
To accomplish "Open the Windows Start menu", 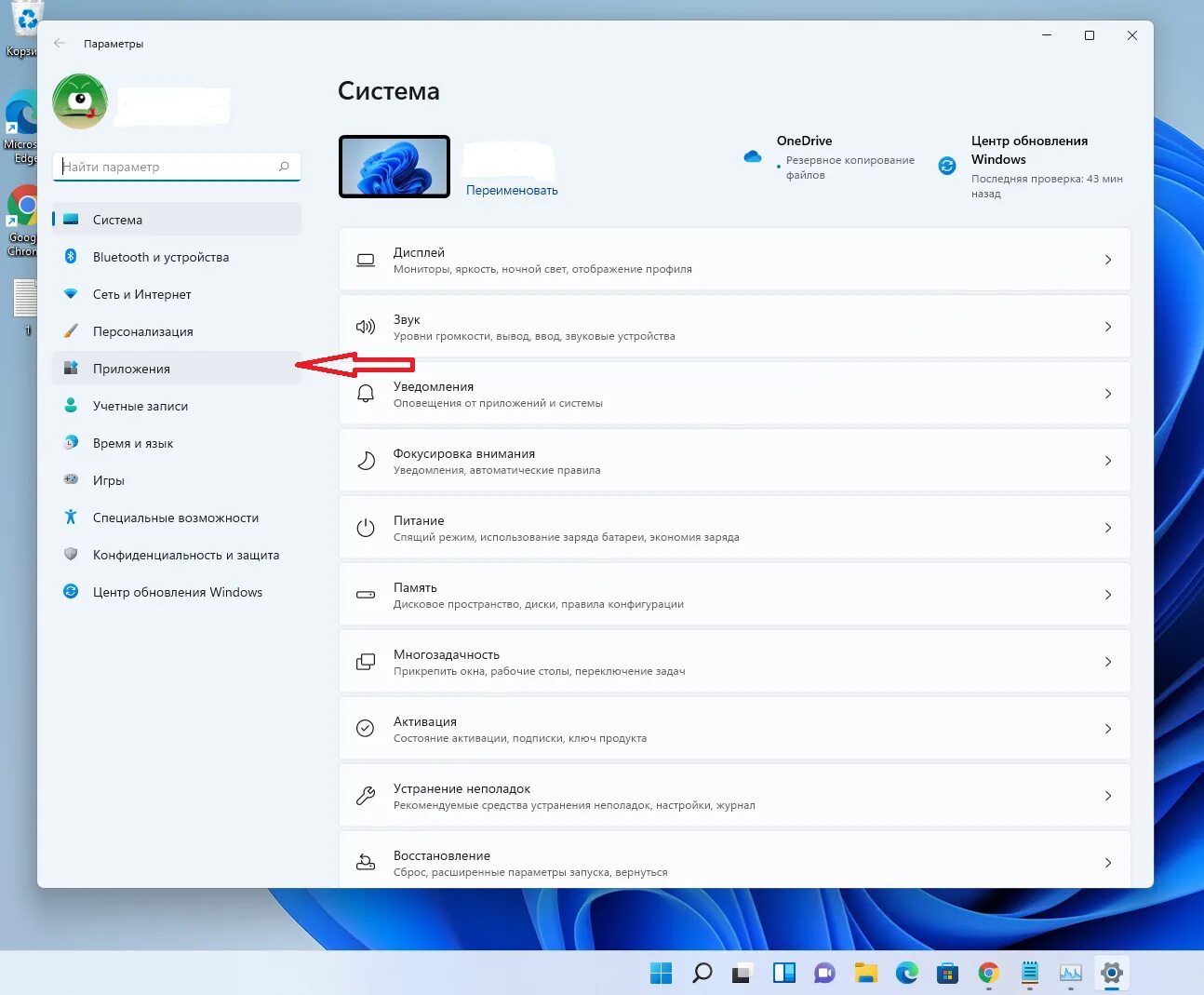I will click(x=661, y=974).
